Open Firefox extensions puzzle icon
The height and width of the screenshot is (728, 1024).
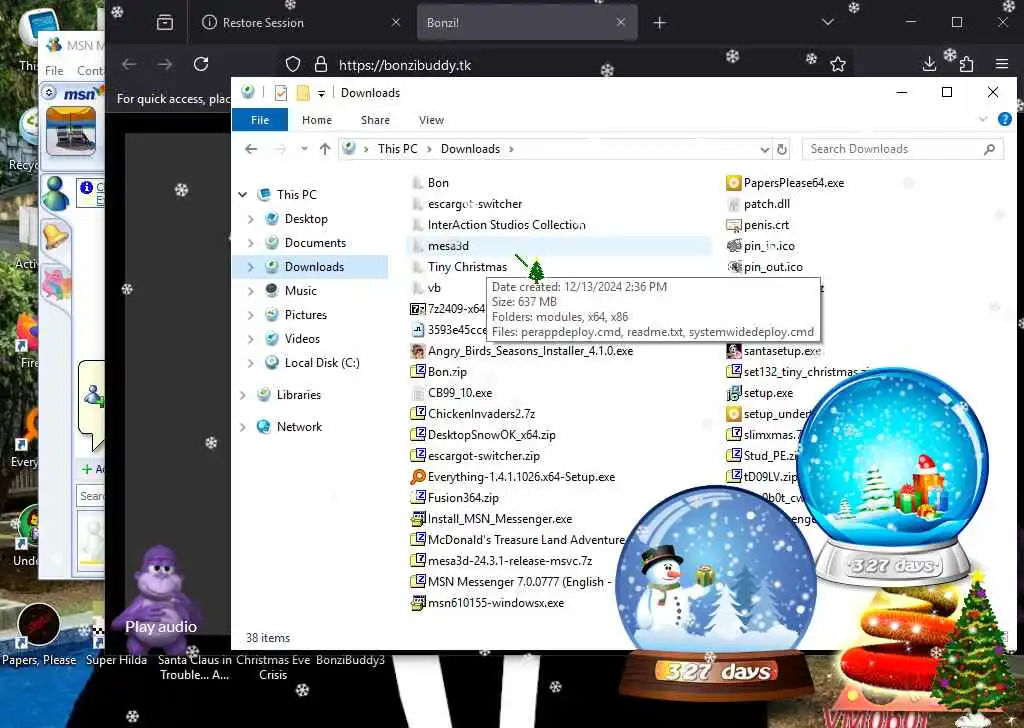[967, 64]
